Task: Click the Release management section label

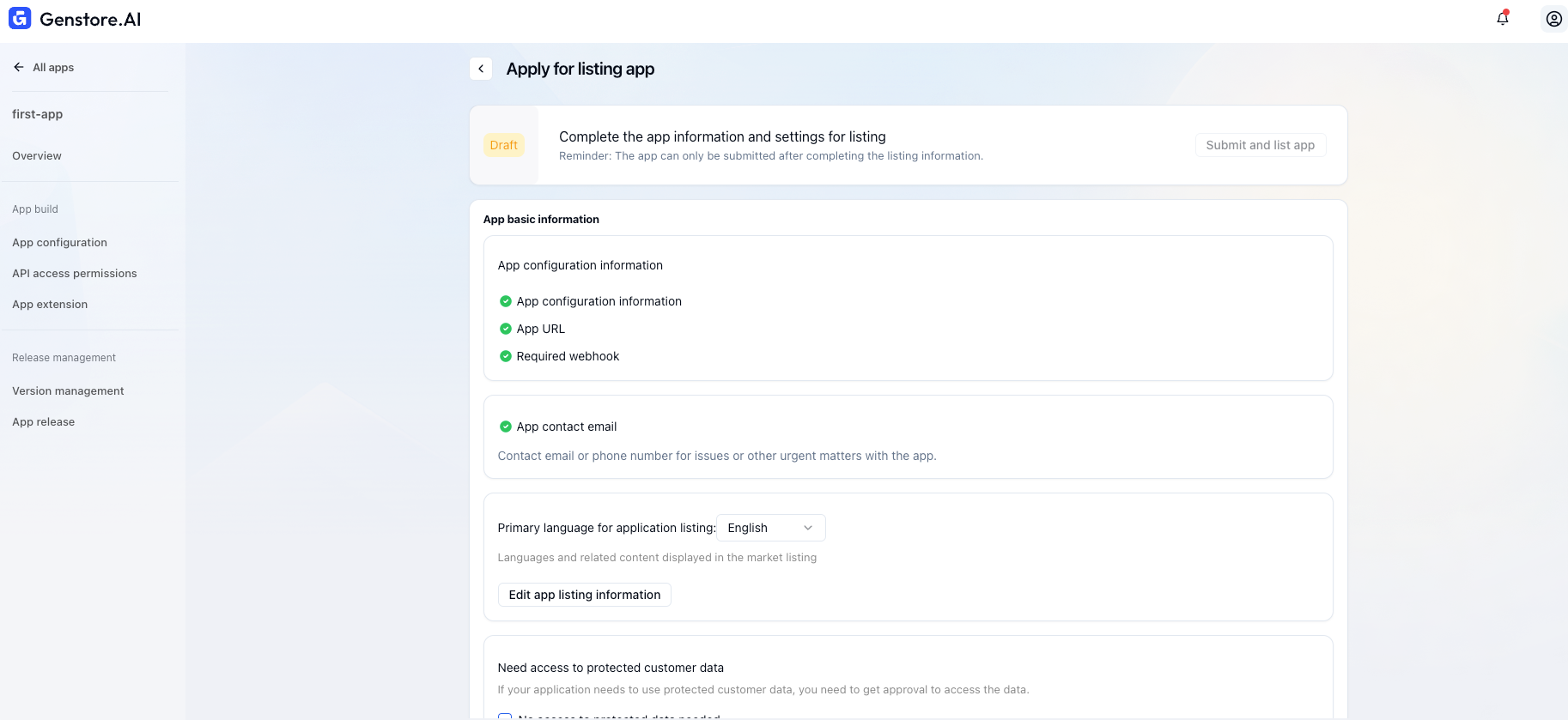Action: pyautogui.click(x=64, y=358)
